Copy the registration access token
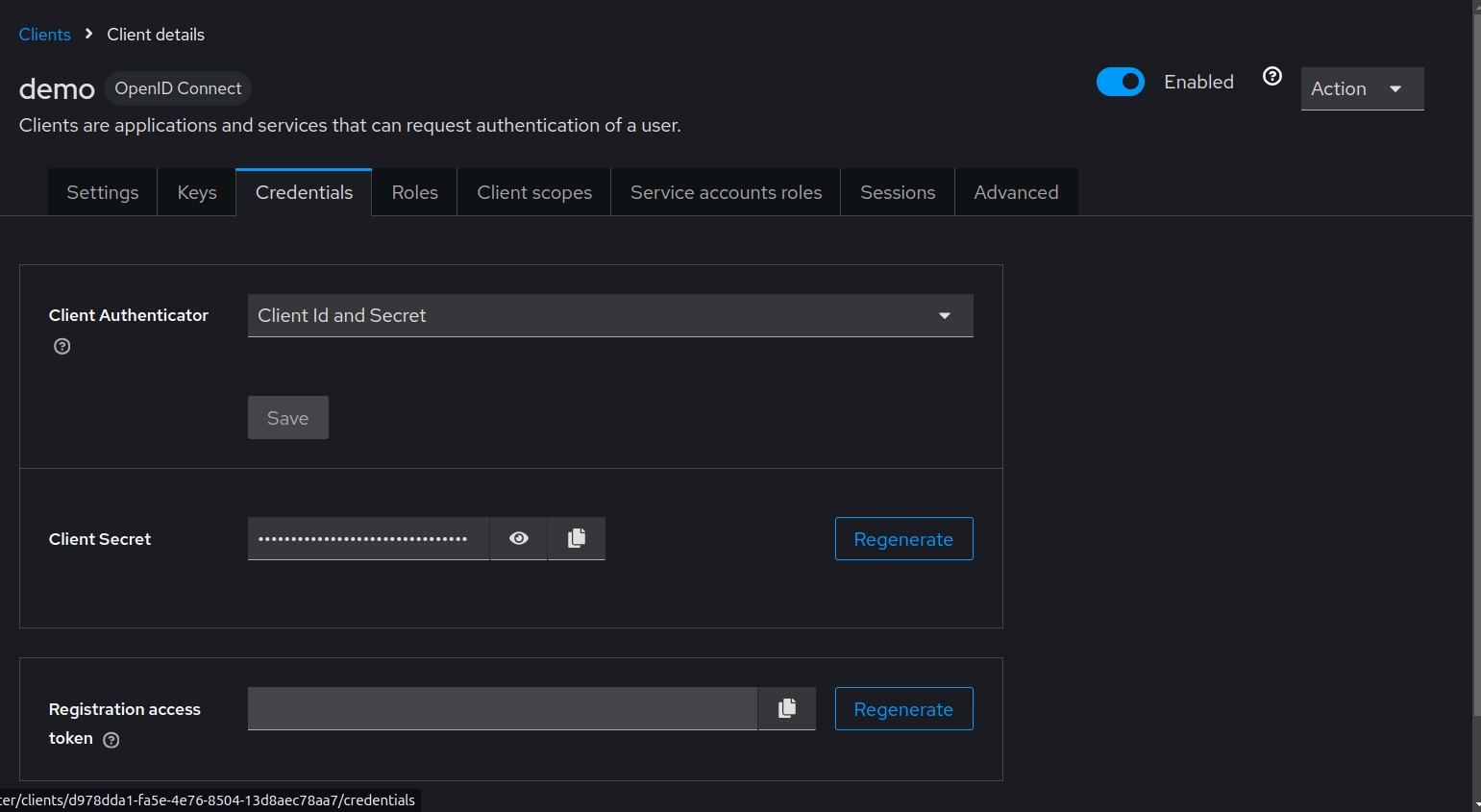This screenshot has height=812, width=1481. (787, 708)
